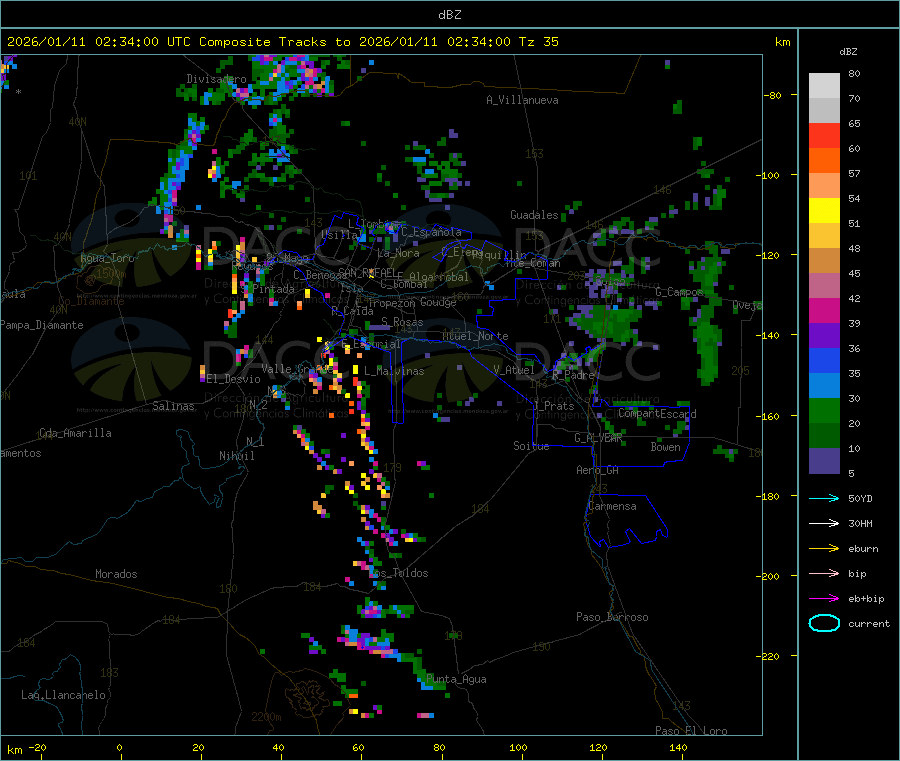Click the 'CompartEscard' map label
Viewport: 900px width, 761px height.
tap(657, 414)
